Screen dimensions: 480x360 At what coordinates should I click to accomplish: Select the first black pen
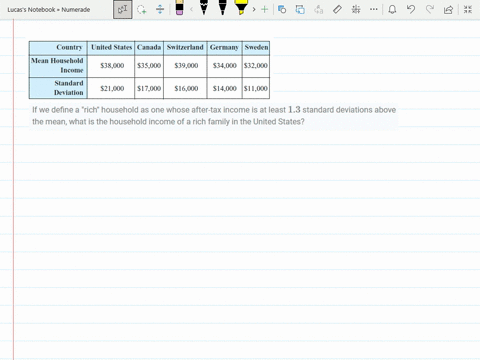204,7
